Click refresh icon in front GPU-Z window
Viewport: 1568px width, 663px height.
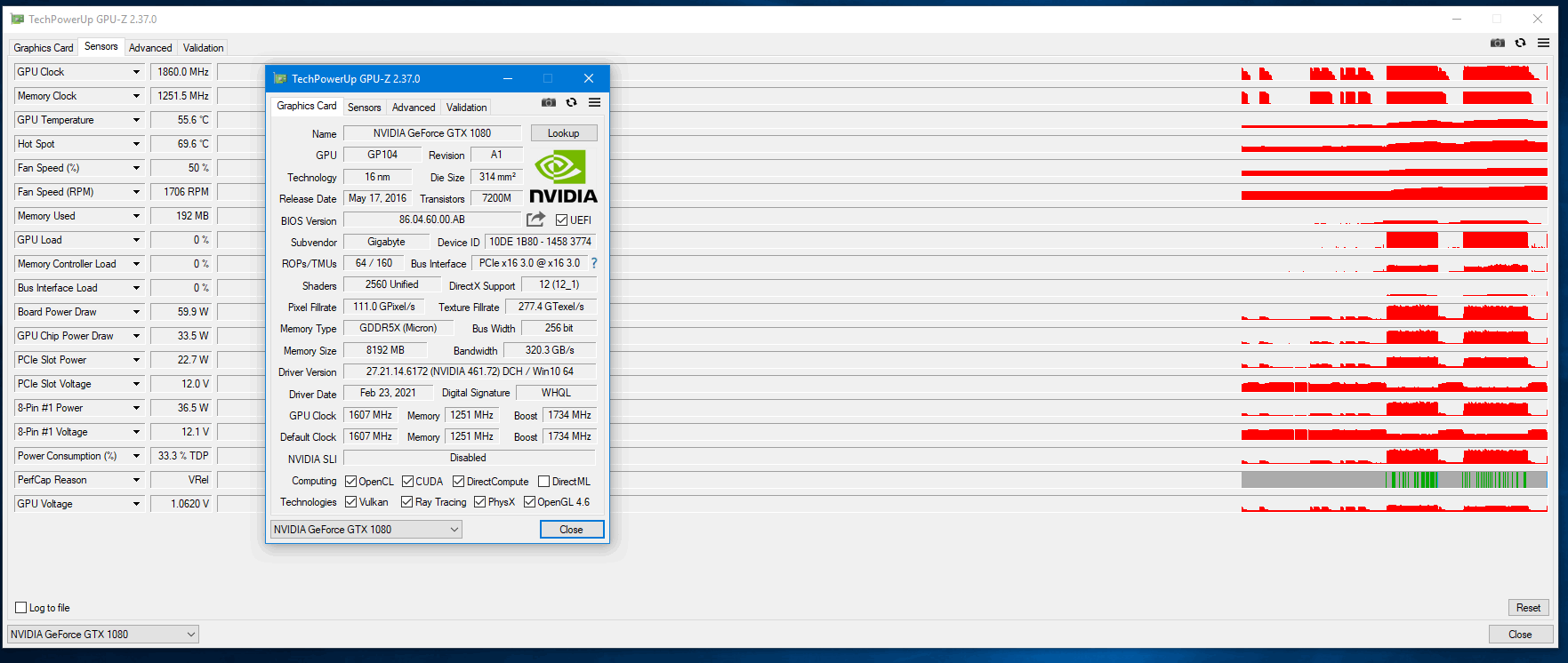pyautogui.click(x=572, y=102)
